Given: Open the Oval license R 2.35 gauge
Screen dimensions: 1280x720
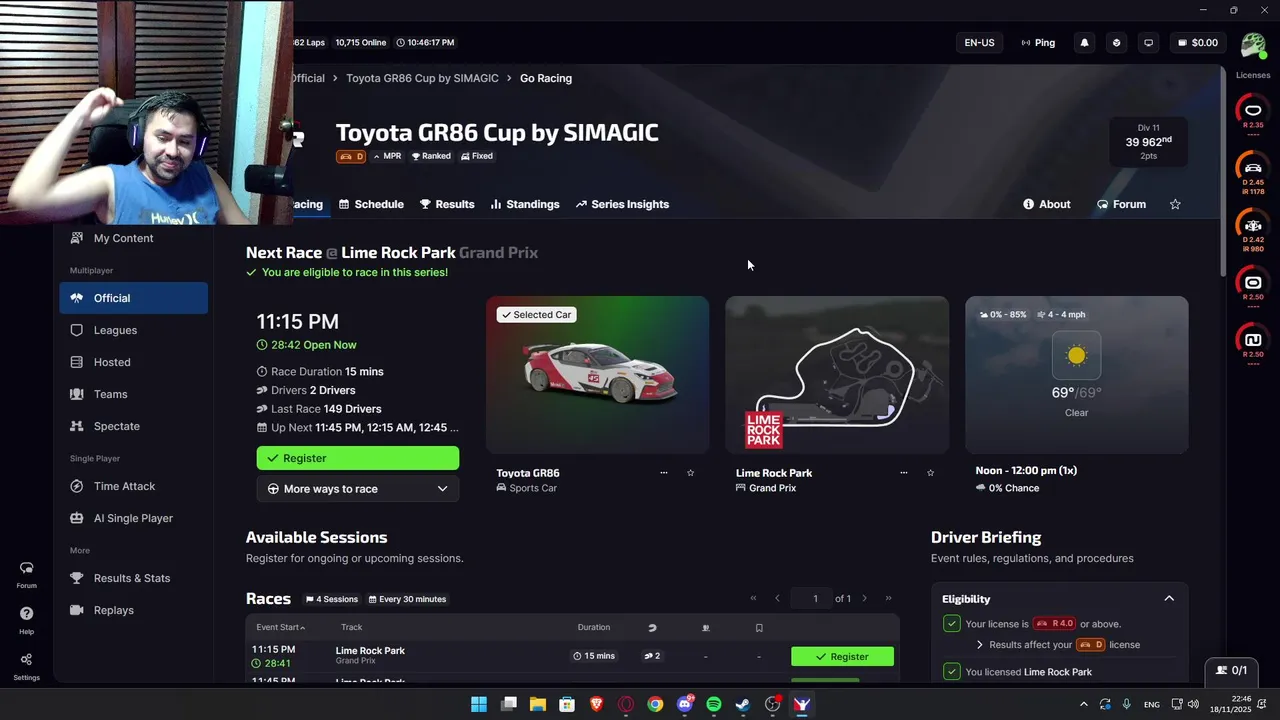Looking at the screenshot, I should click(x=1253, y=112).
